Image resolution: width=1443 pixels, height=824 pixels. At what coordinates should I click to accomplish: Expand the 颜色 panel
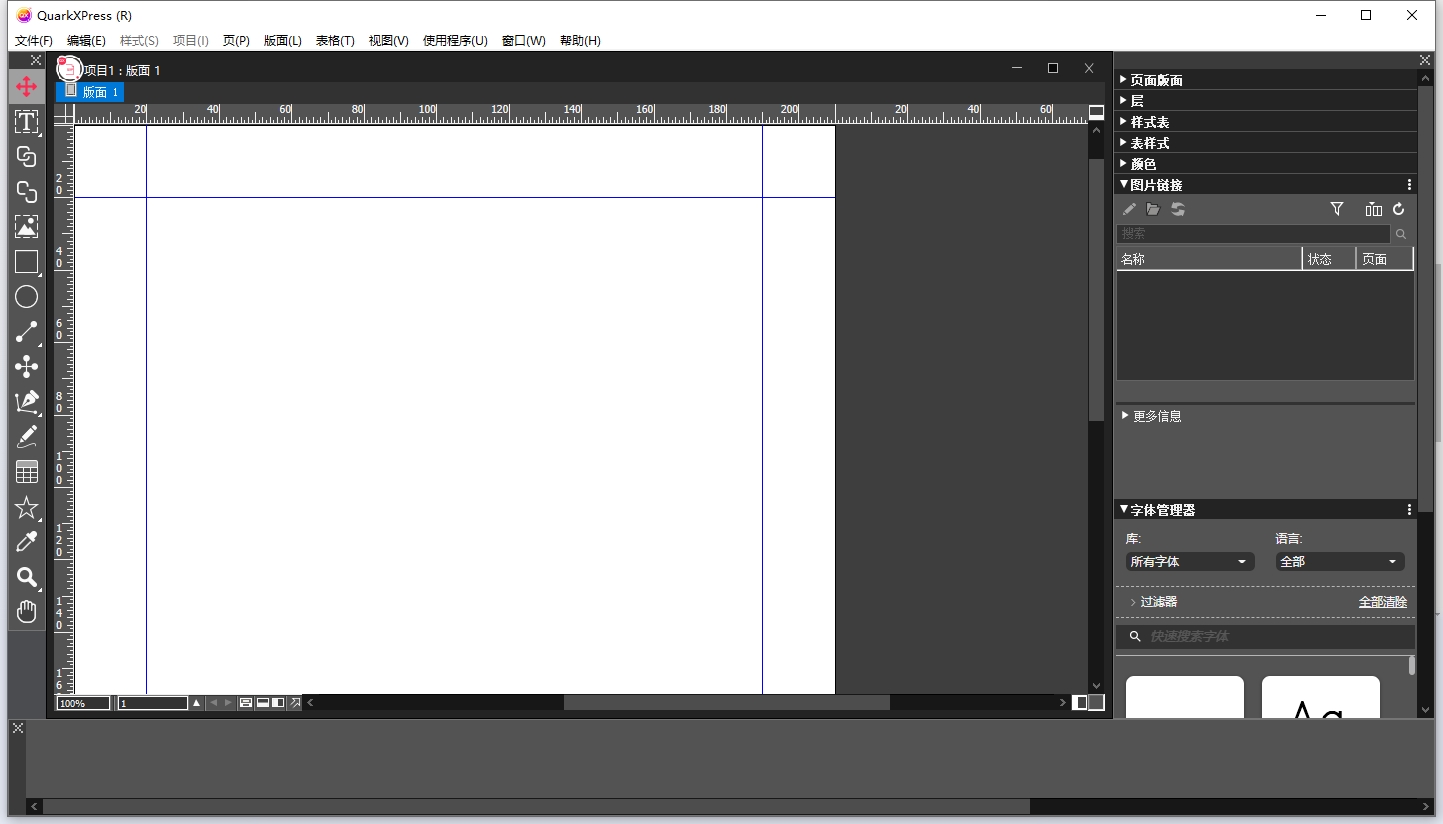coord(1124,163)
